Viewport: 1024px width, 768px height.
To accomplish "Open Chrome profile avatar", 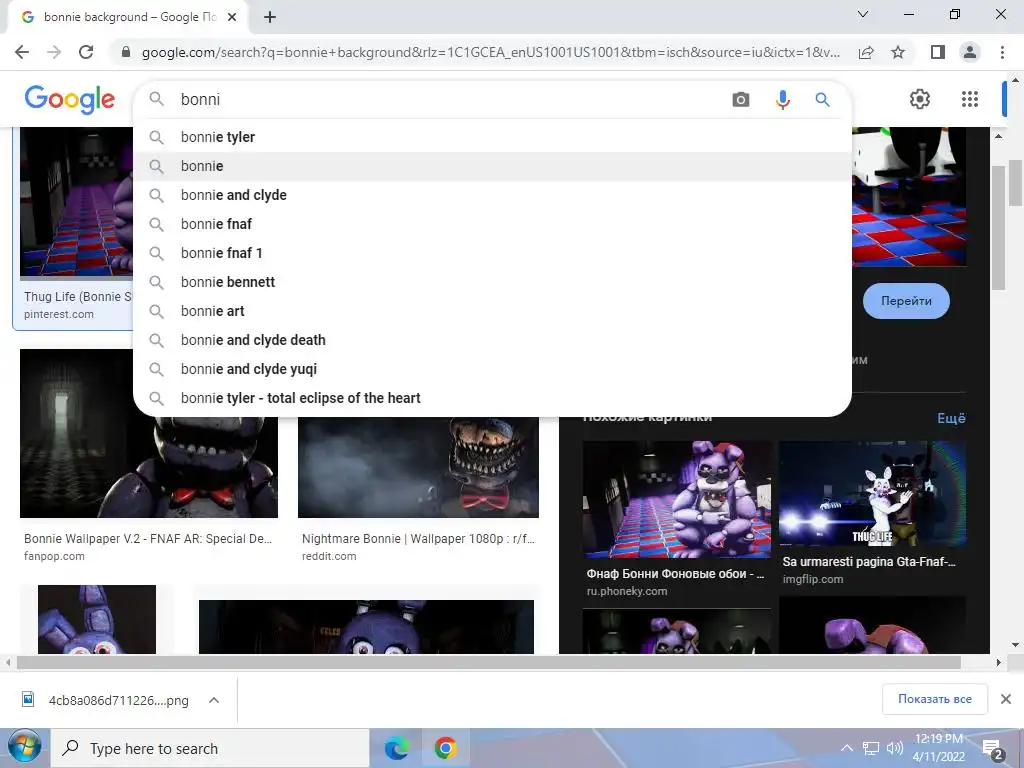I will pos(970,52).
